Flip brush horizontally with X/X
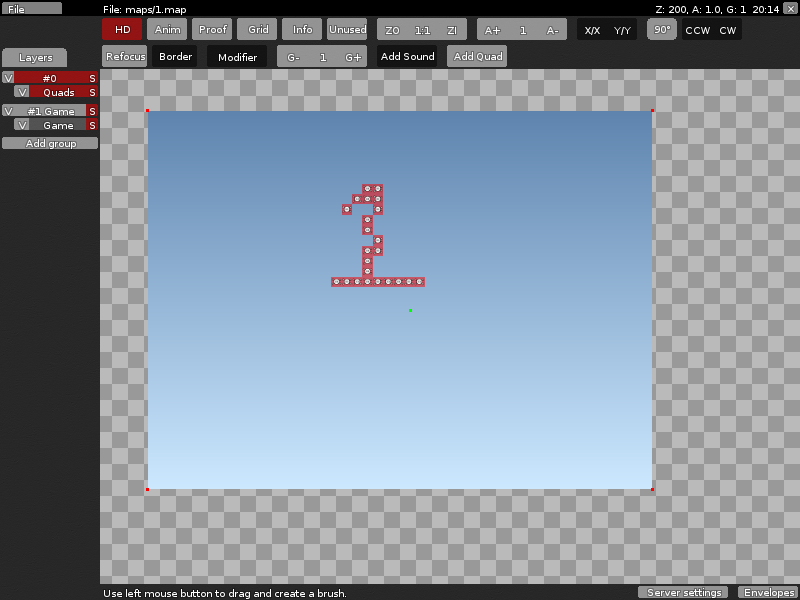Viewport: 800px width, 600px height. pyautogui.click(x=592, y=30)
